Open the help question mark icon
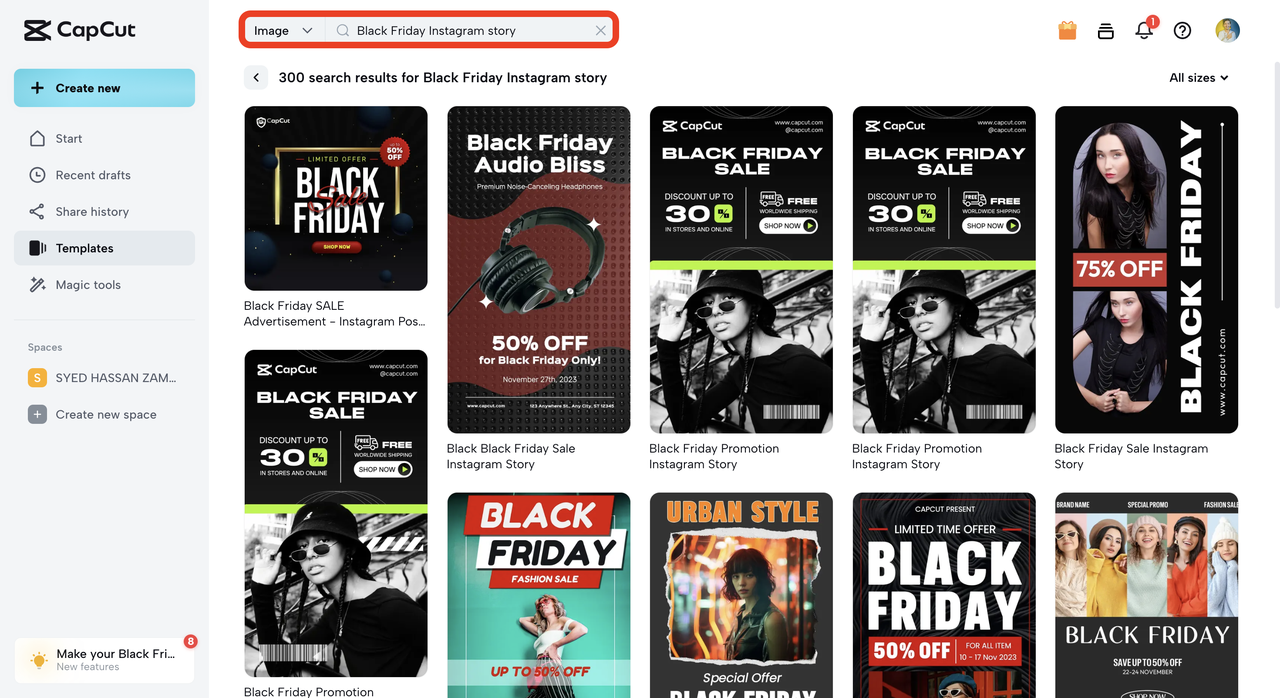Image resolution: width=1280 pixels, height=698 pixels. coord(1182,30)
